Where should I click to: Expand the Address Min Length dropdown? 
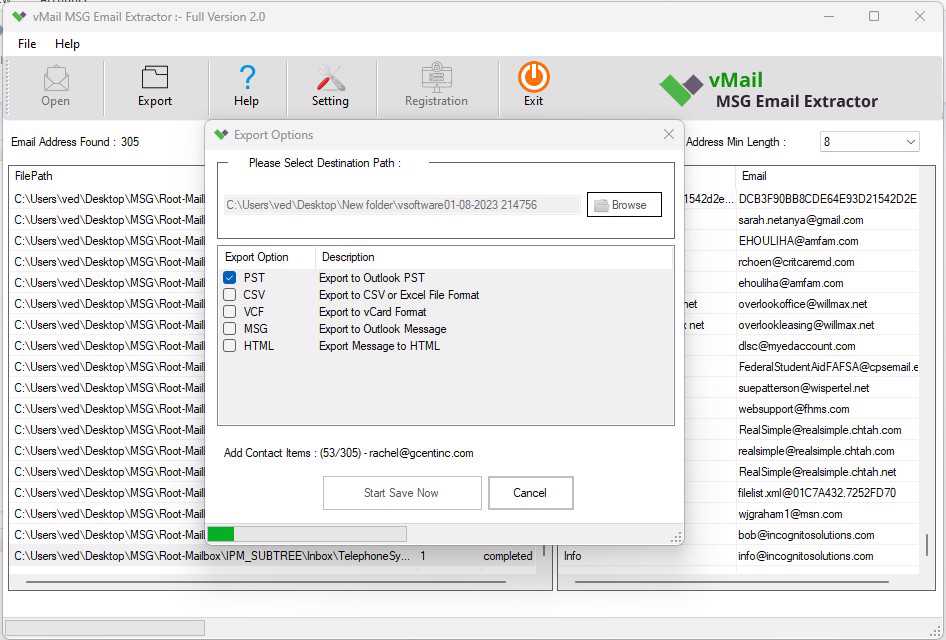(x=910, y=142)
